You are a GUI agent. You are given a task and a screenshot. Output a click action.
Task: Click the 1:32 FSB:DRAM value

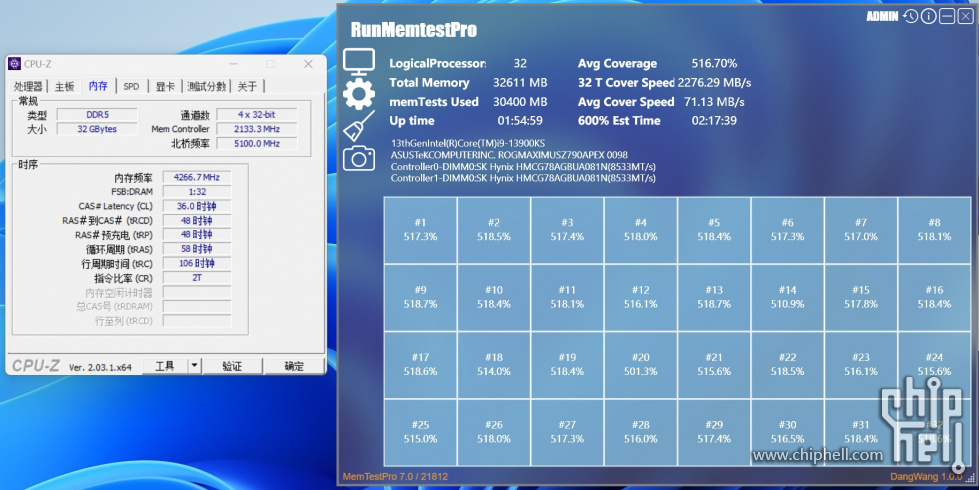pos(197,192)
